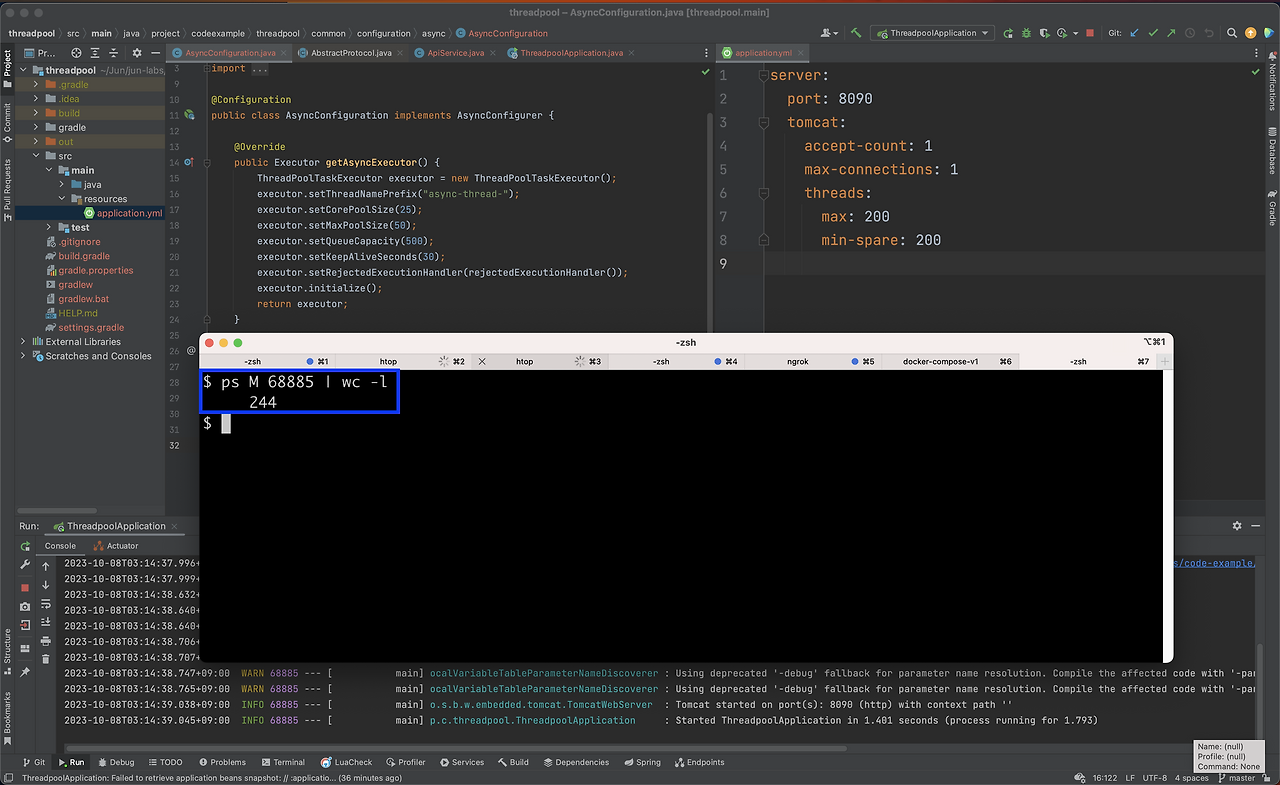Start debugging with the bug icon

click(x=1028, y=33)
